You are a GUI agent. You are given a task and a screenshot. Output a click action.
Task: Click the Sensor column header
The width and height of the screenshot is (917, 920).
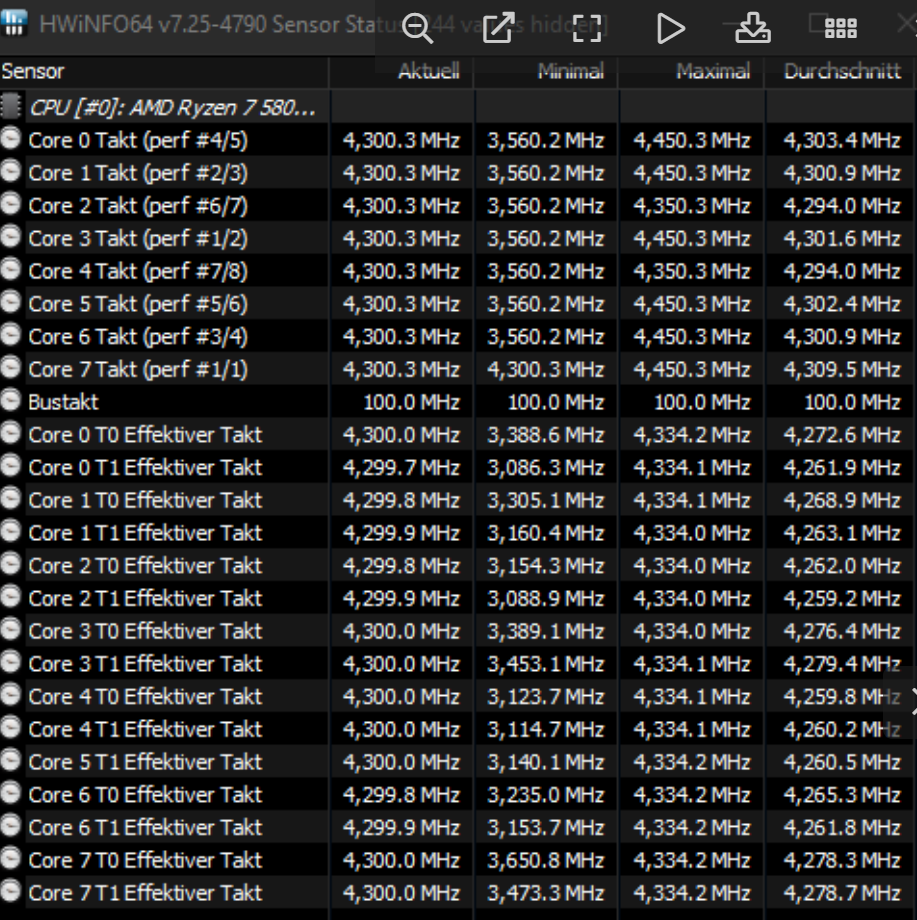(x=164, y=72)
